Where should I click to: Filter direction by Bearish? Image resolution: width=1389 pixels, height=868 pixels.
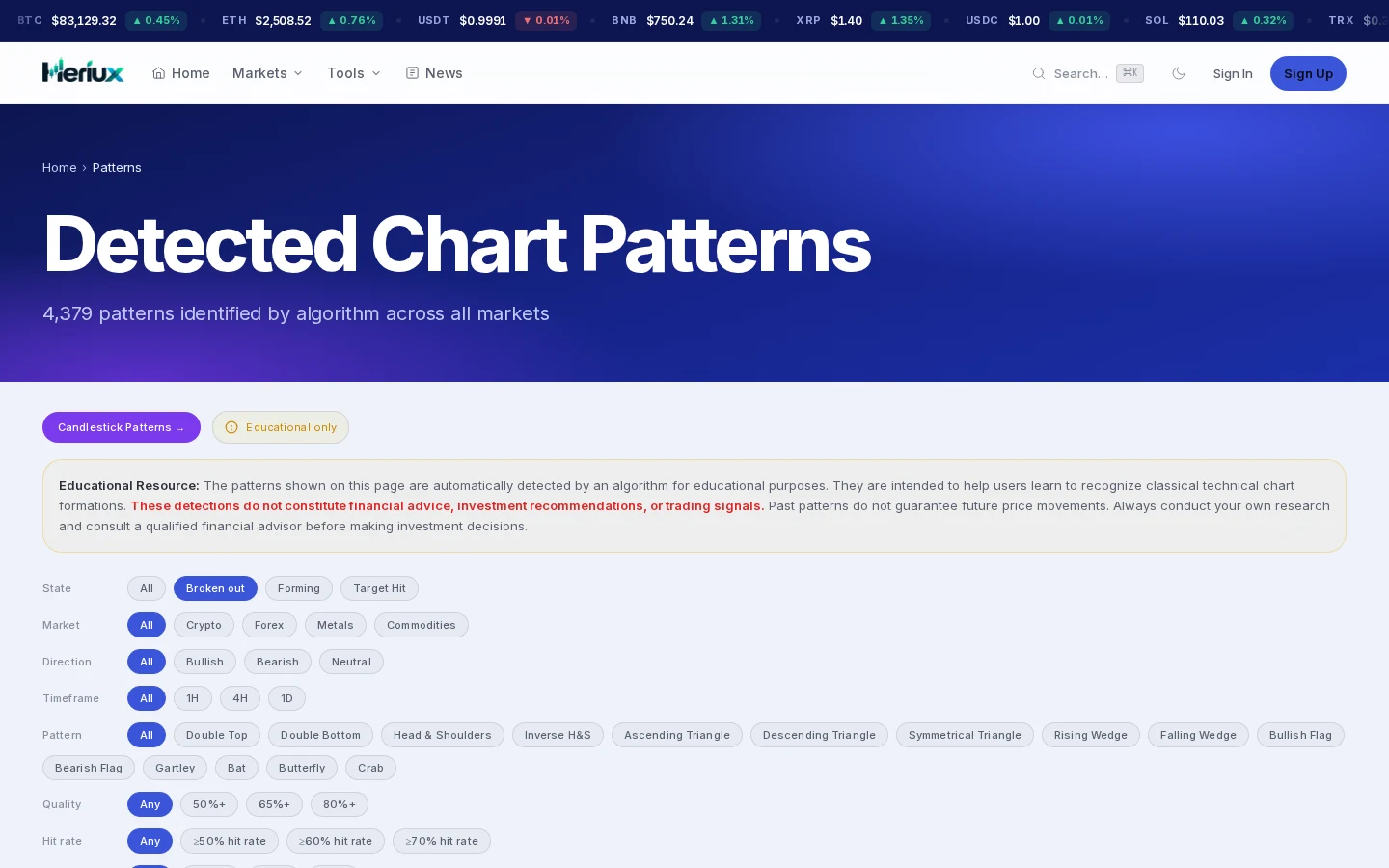278,662
